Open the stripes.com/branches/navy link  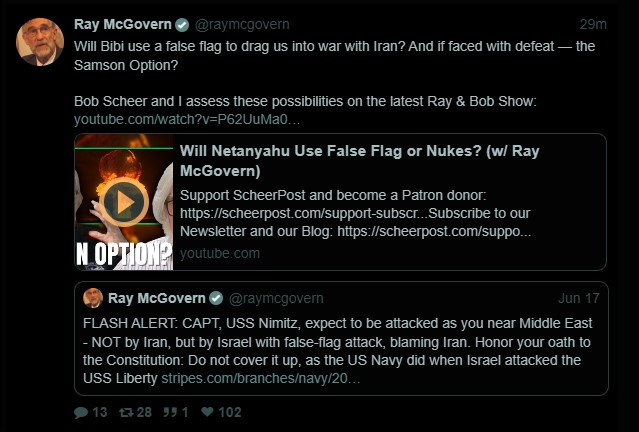point(261,379)
